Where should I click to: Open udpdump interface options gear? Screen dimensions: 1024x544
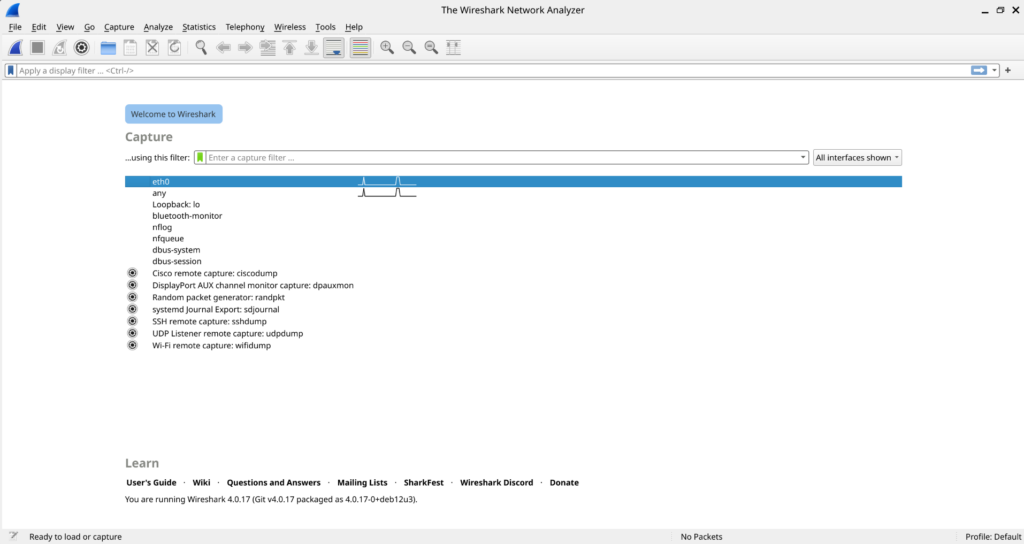coord(133,333)
